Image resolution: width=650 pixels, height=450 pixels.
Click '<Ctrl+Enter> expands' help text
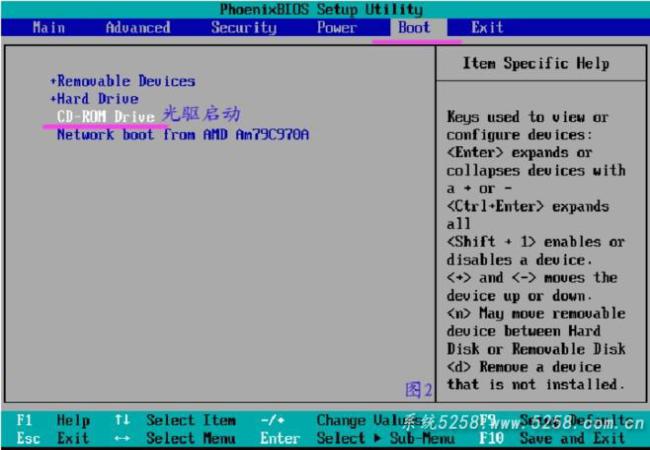click(527, 206)
